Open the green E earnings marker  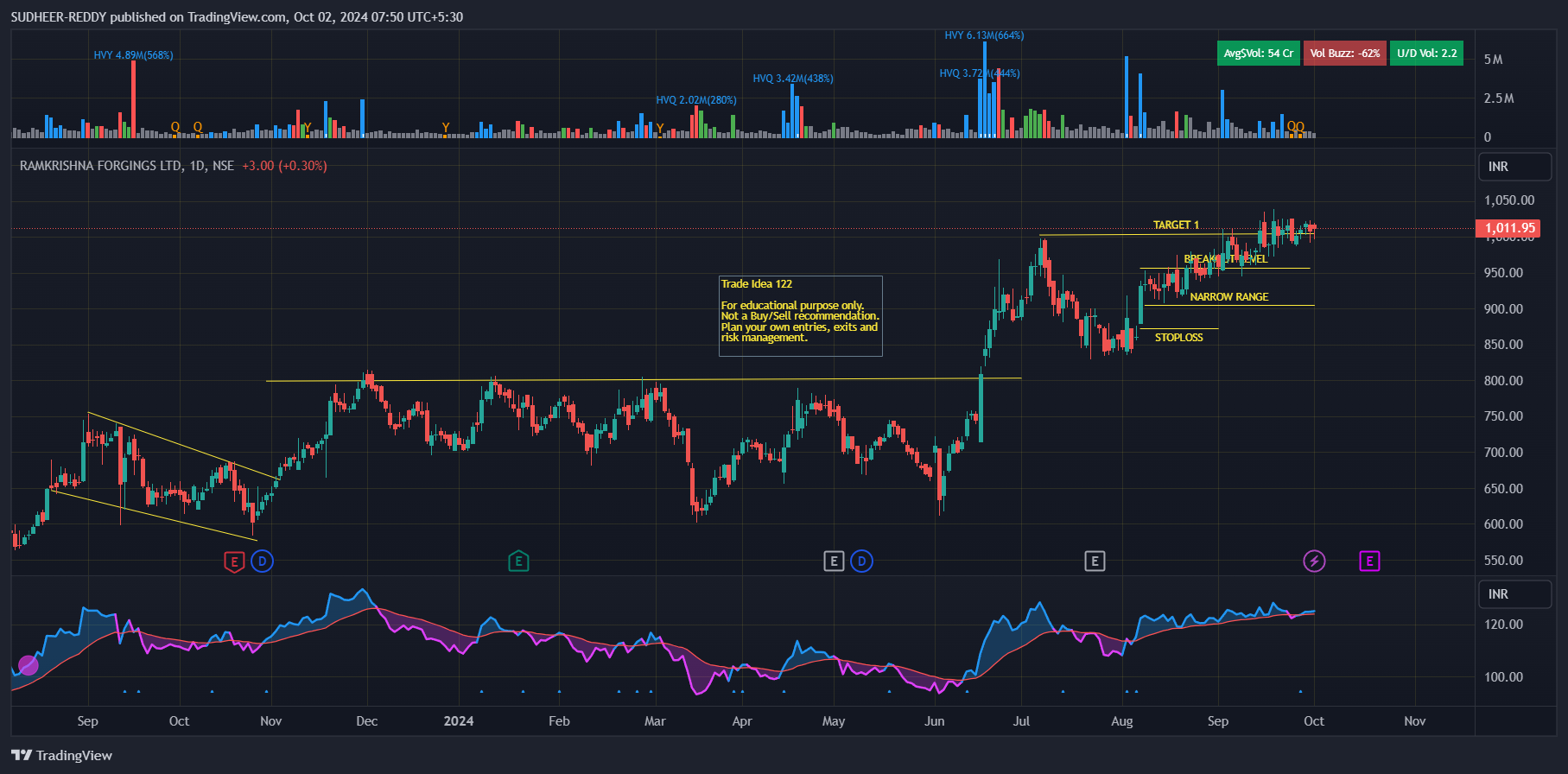(x=518, y=561)
